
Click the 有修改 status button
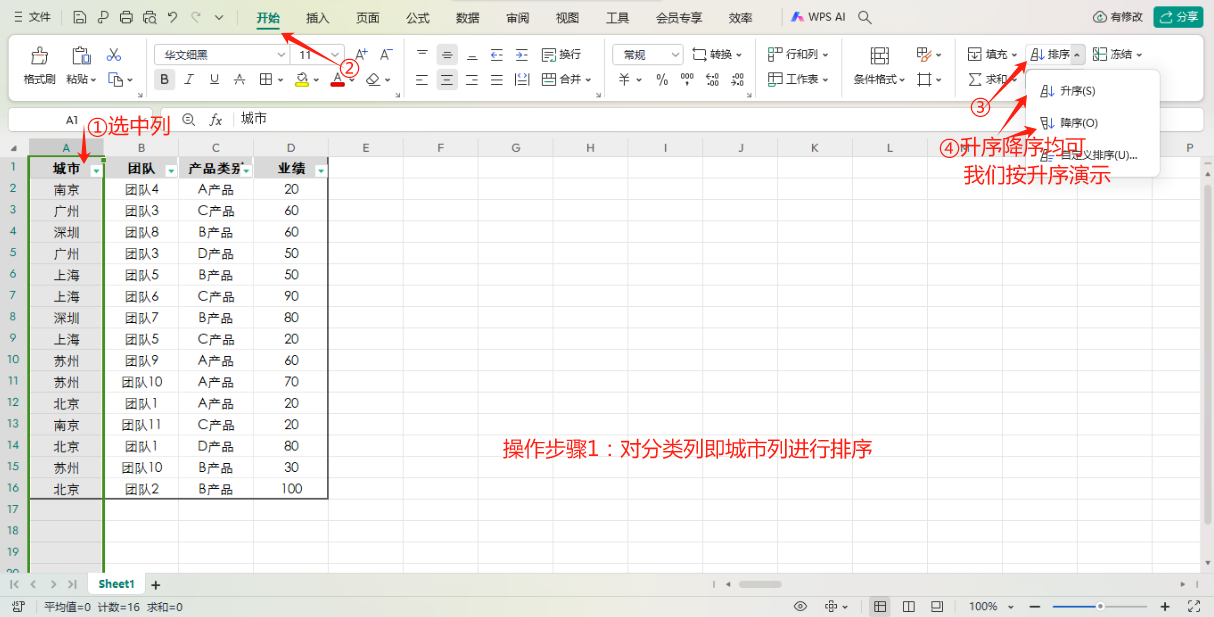[1117, 17]
